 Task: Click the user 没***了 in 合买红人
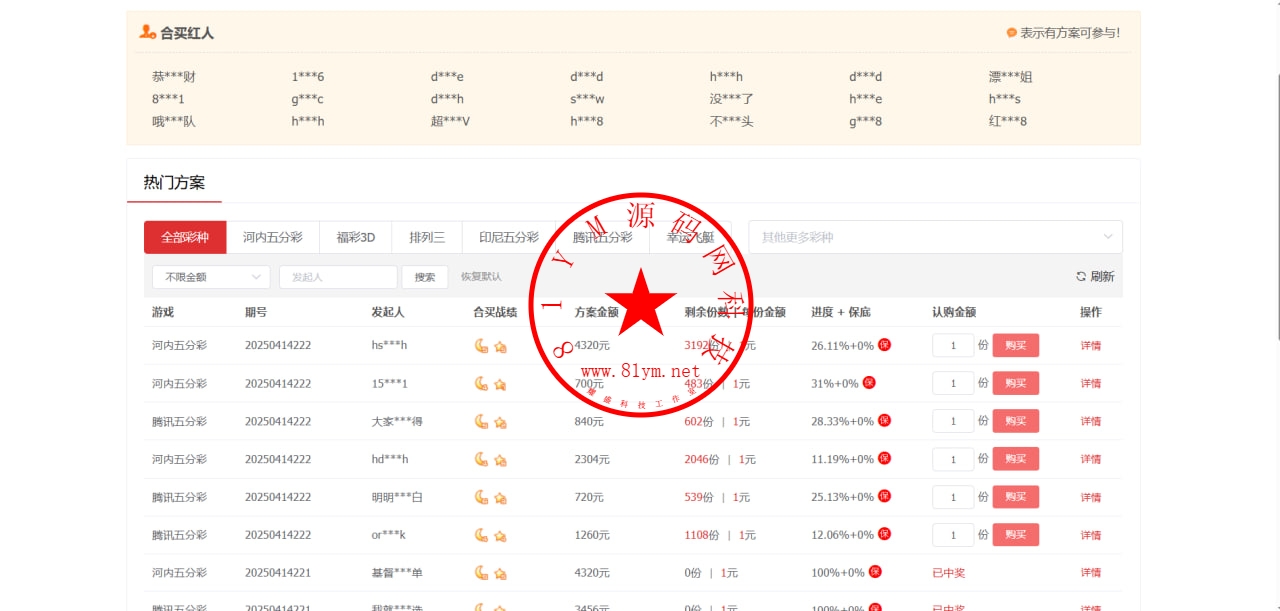[x=732, y=99]
